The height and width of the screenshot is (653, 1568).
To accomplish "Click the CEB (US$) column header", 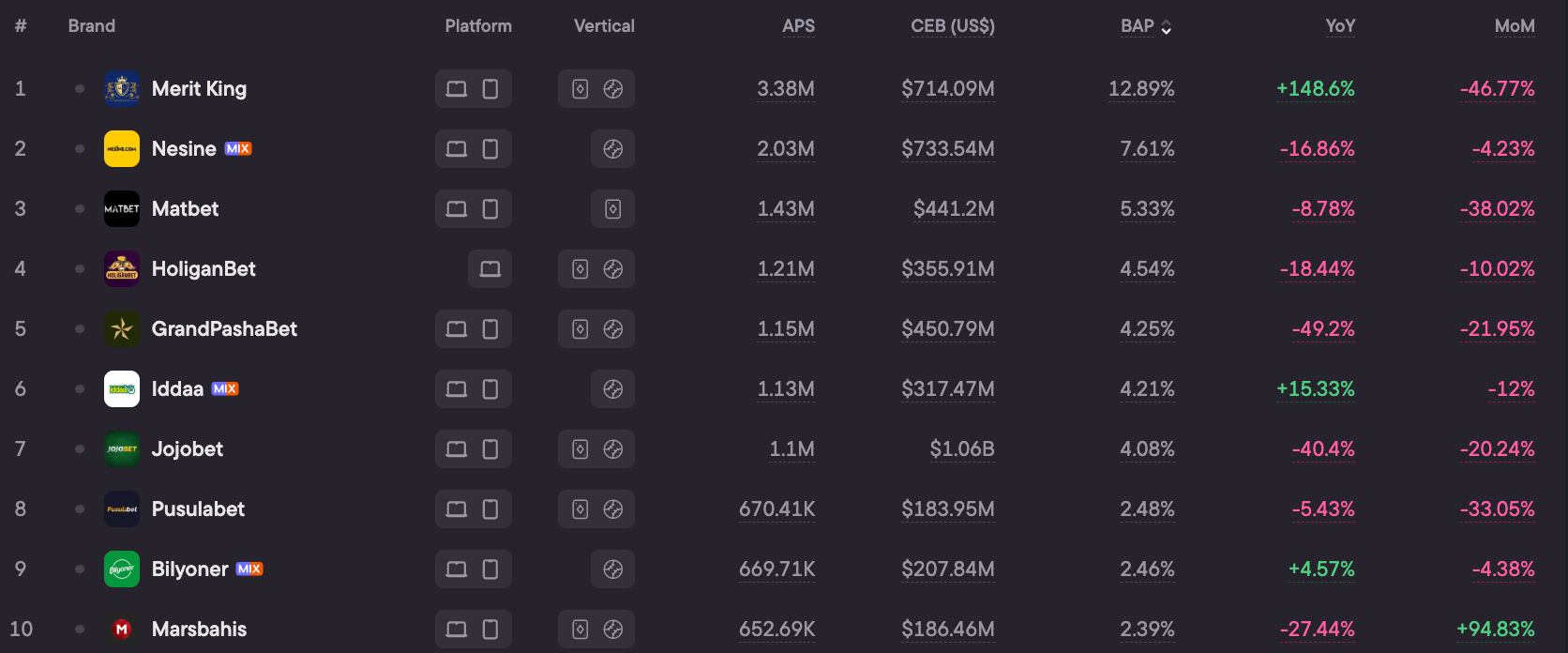I will click(x=953, y=26).
